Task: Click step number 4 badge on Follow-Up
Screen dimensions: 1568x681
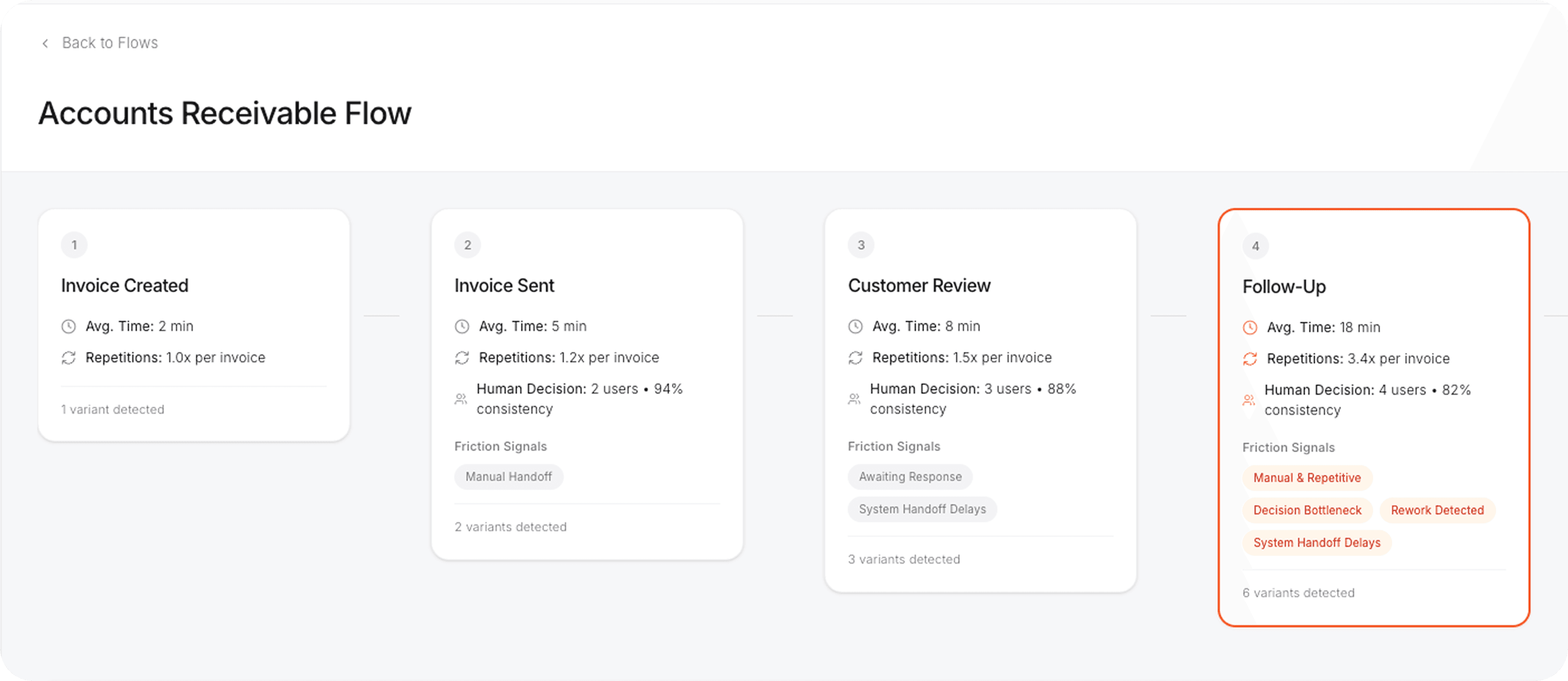Action: pos(1255,246)
